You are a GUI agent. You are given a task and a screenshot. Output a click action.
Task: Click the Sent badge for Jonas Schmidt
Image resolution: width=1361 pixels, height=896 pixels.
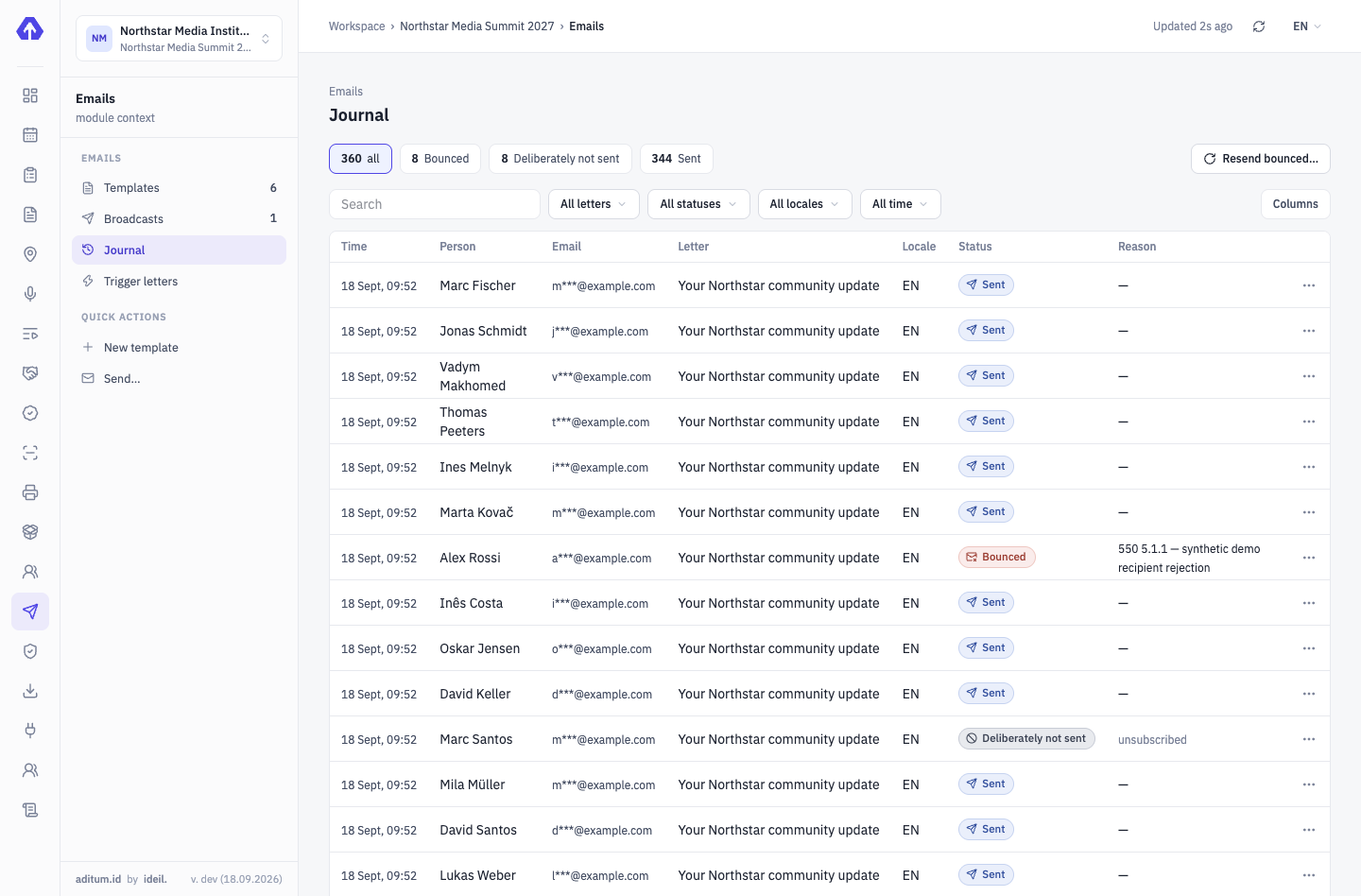[x=986, y=331]
